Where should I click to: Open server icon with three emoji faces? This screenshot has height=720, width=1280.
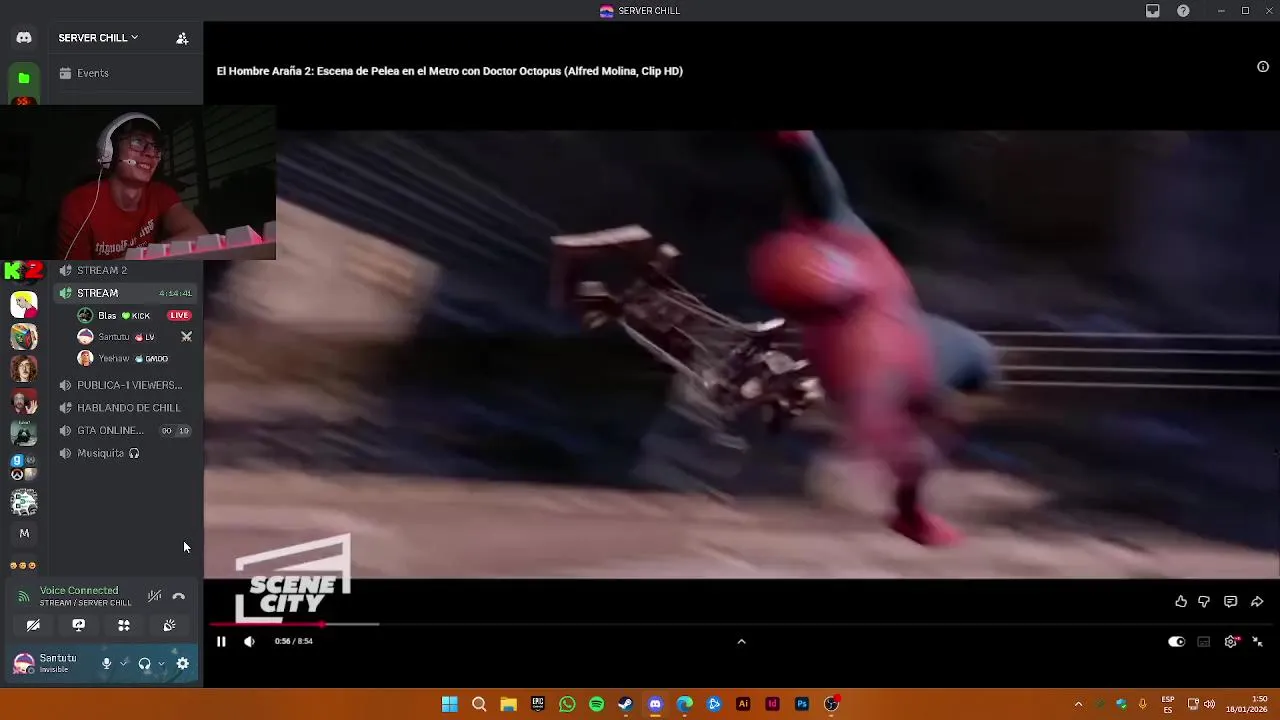[24, 566]
